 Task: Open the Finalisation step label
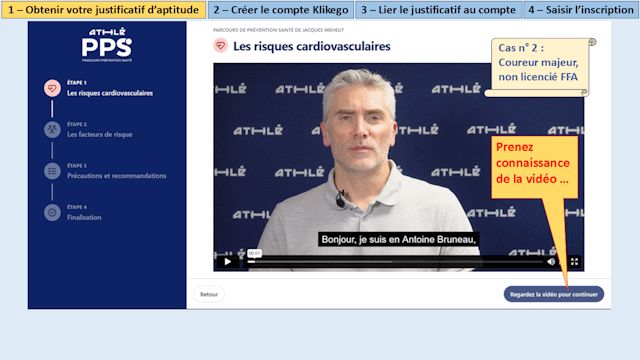(x=84, y=218)
